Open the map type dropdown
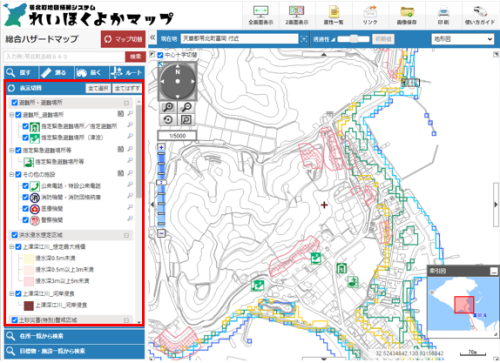 (462, 39)
